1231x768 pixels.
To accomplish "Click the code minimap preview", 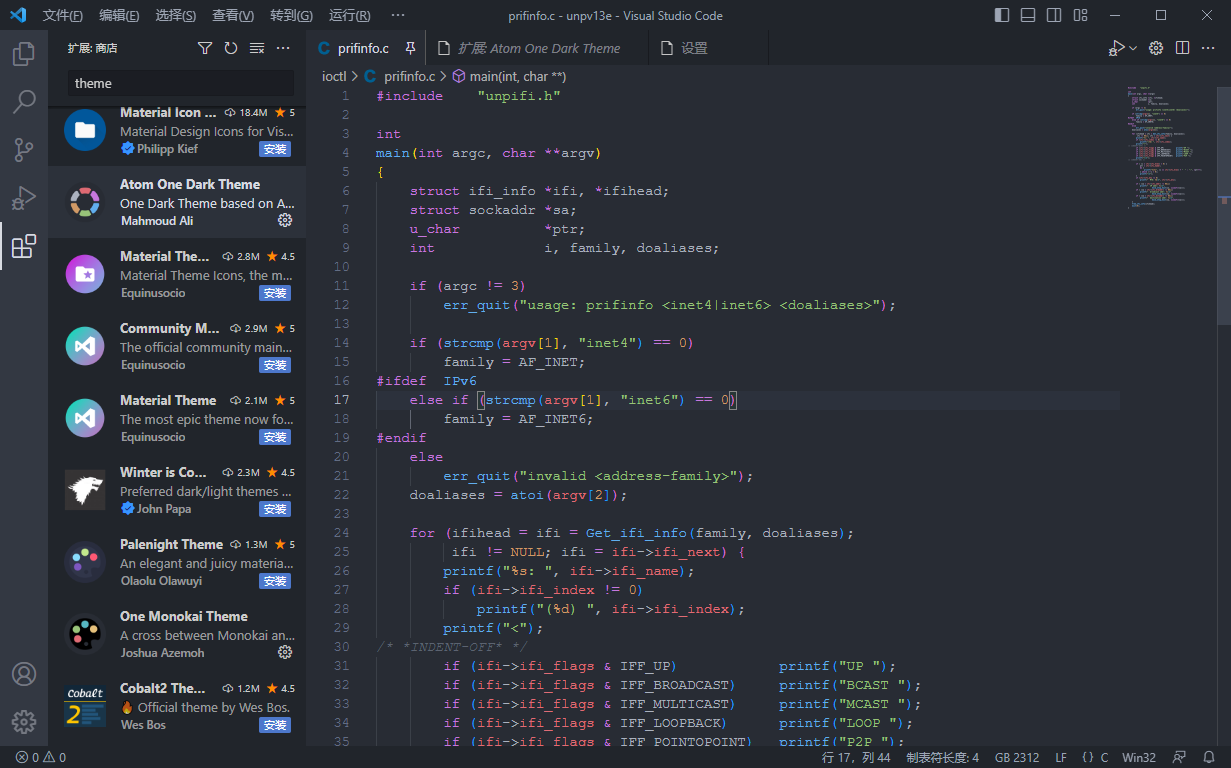I will [x=1170, y=146].
